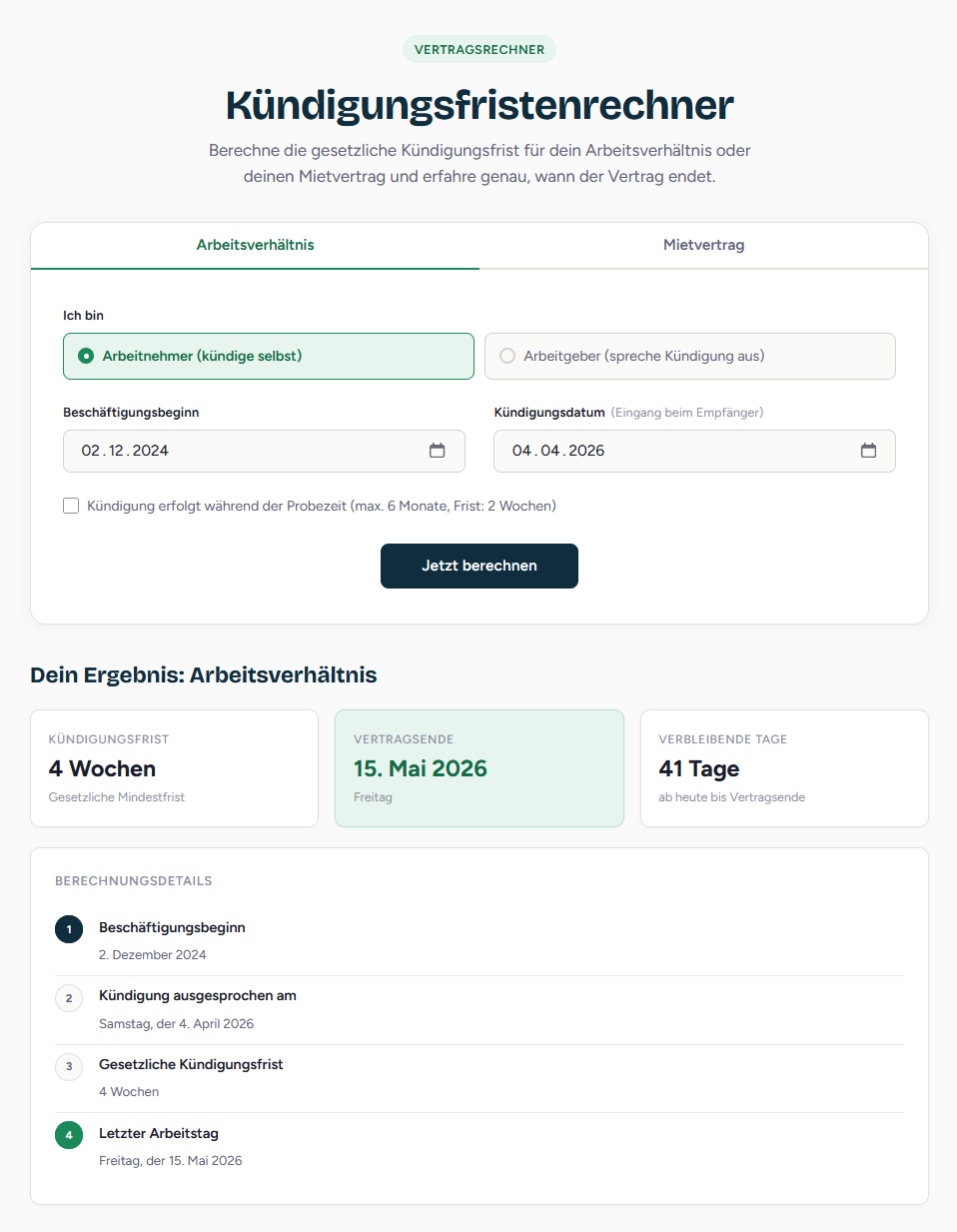Click green step 4 circle badge

tap(69, 1135)
